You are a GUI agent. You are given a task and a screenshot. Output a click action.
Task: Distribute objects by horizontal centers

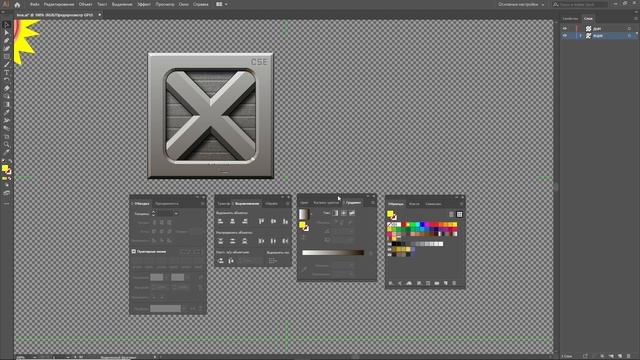pos(273,241)
